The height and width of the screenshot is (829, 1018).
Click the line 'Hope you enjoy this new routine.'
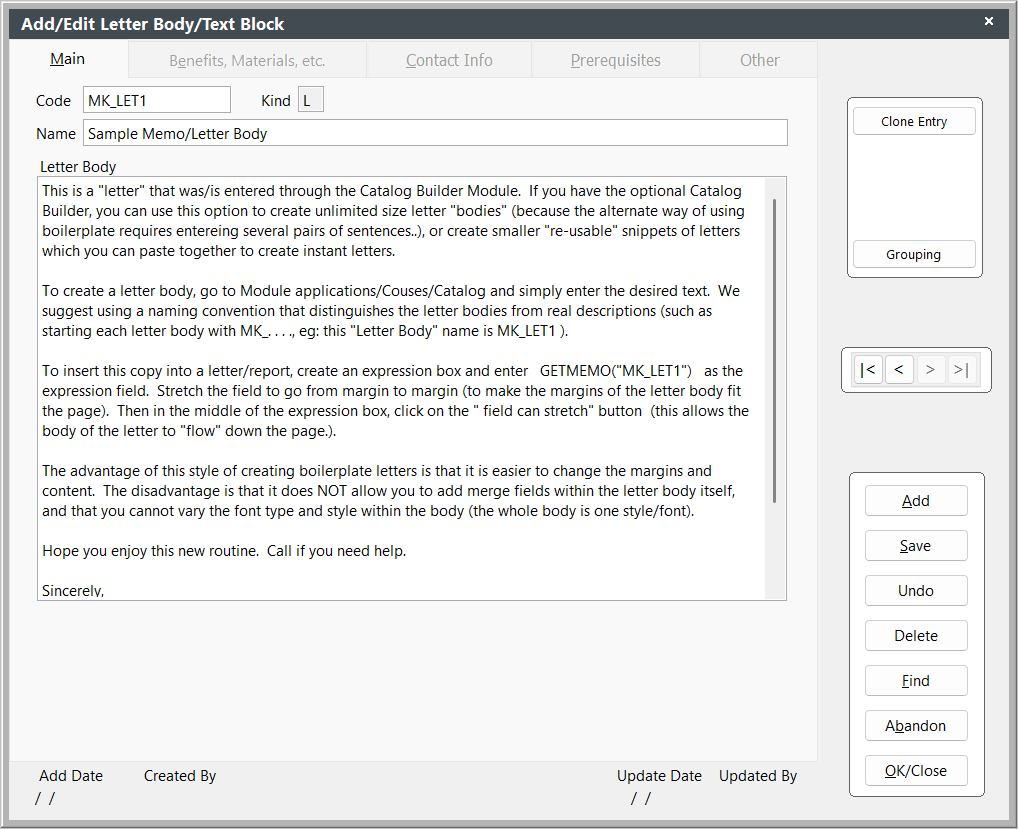pyautogui.click(x=150, y=551)
